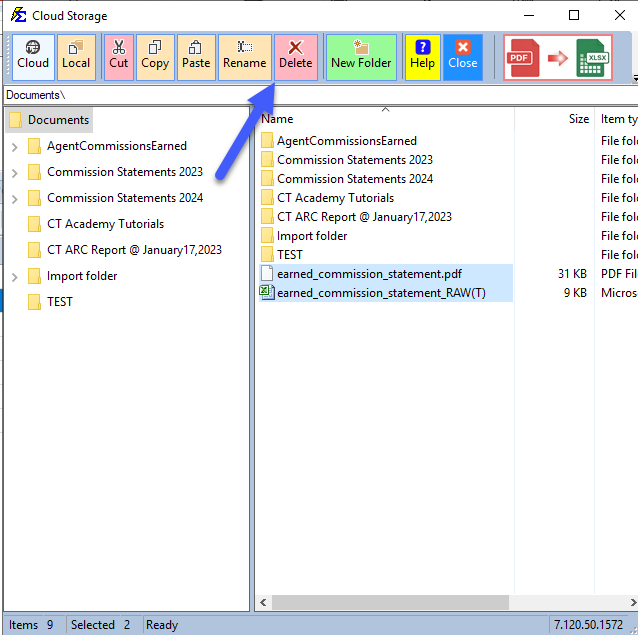
Task: Select earned_commission_statement_RAW(T) spreadsheet
Action: 381,293
